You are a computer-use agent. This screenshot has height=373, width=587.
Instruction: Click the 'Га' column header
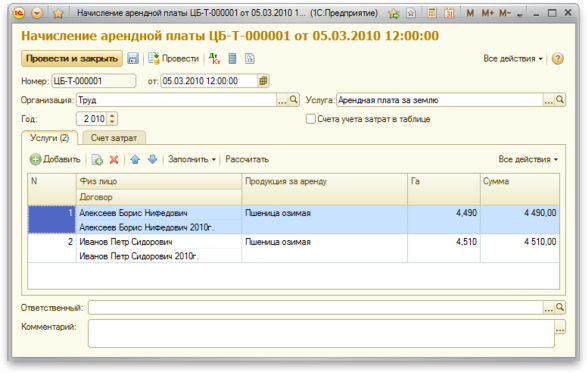444,189
